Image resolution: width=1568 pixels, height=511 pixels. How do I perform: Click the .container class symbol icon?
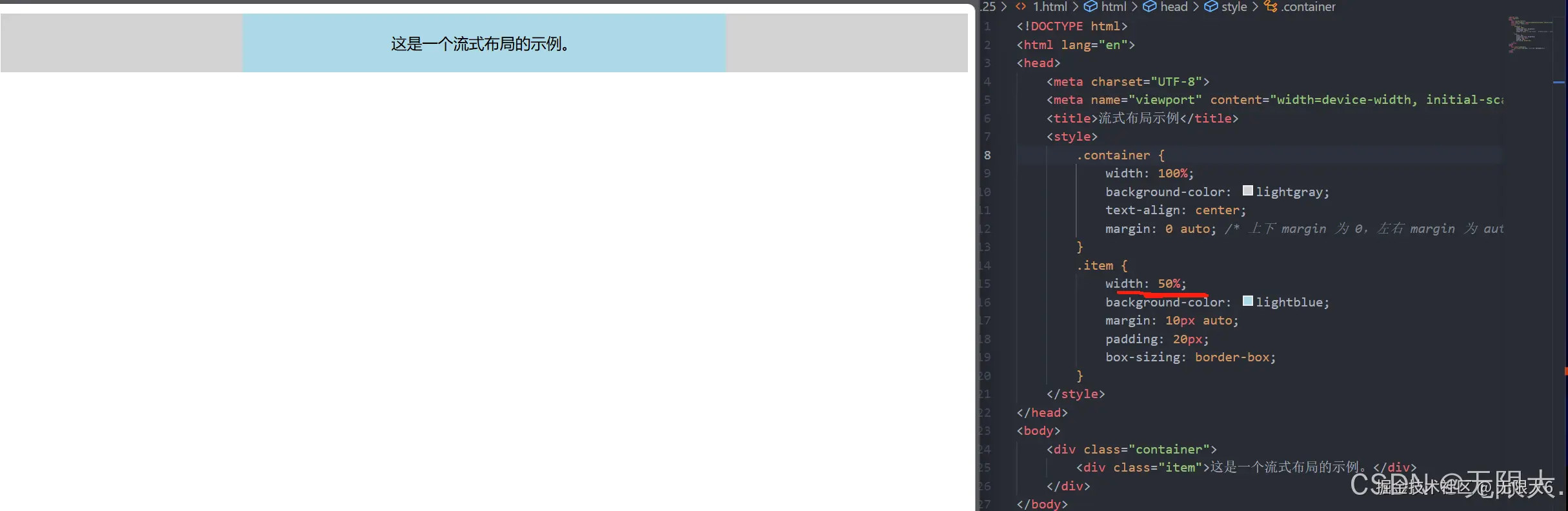(x=1271, y=6)
